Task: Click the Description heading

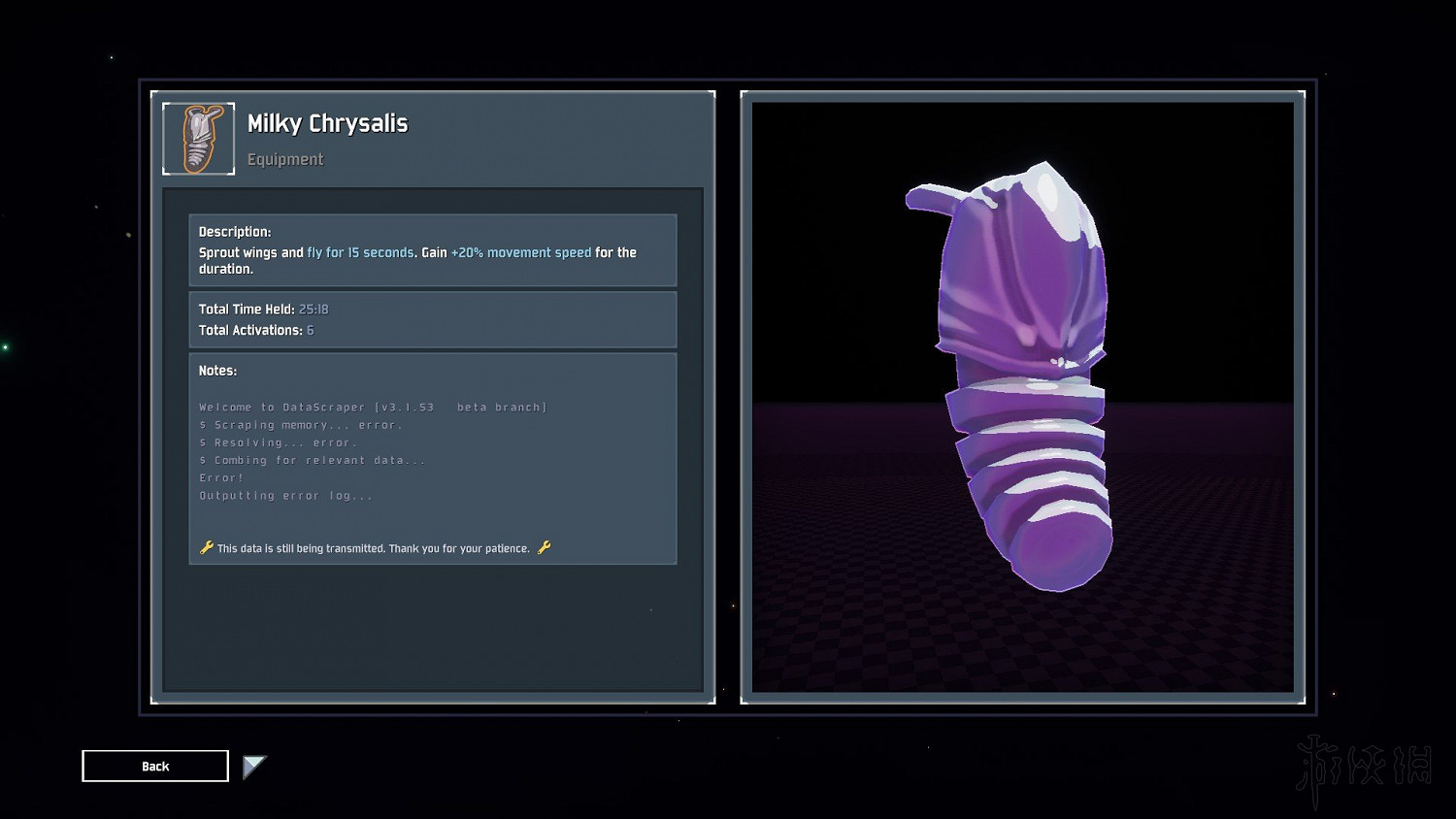Action: pyautogui.click(x=235, y=232)
